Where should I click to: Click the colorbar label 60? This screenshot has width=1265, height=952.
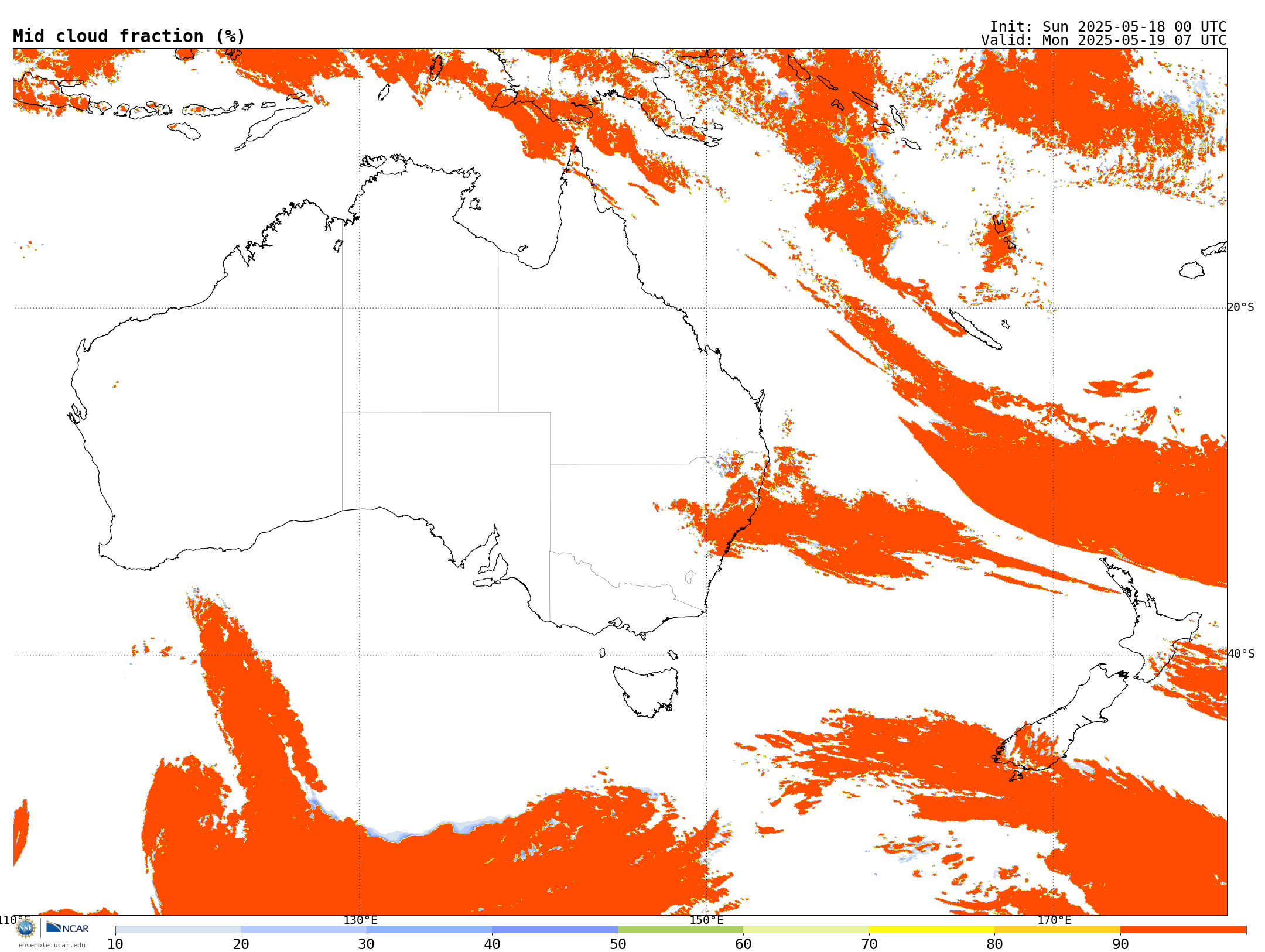click(743, 944)
